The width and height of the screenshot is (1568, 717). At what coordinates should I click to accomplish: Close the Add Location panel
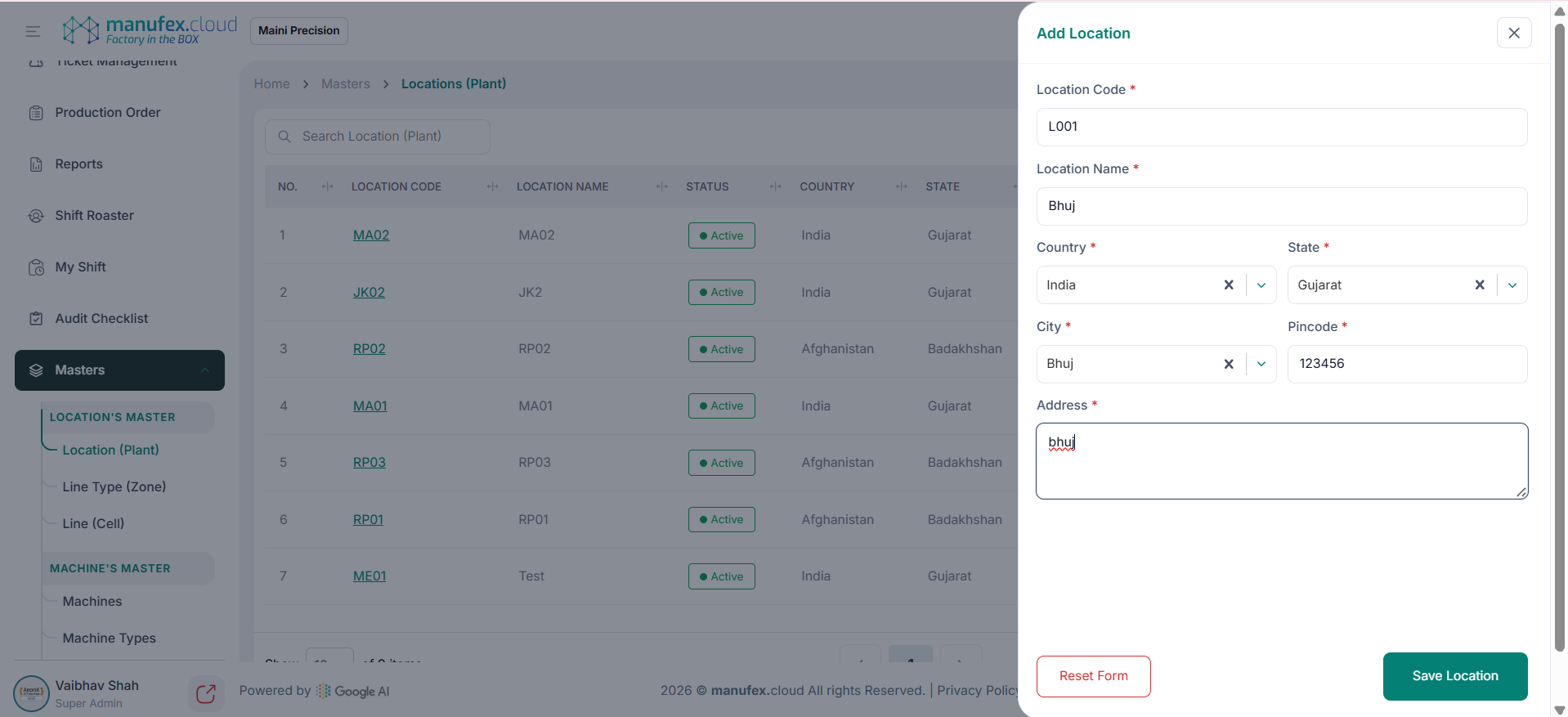(1513, 34)
